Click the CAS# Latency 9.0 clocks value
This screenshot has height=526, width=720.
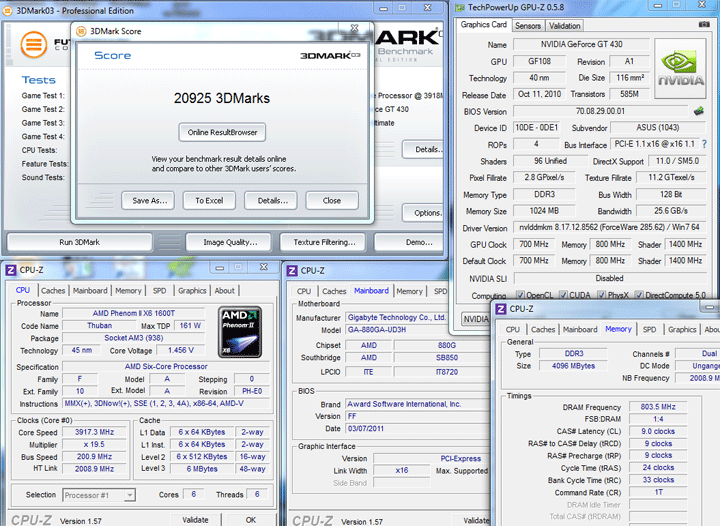coord(658,431)
